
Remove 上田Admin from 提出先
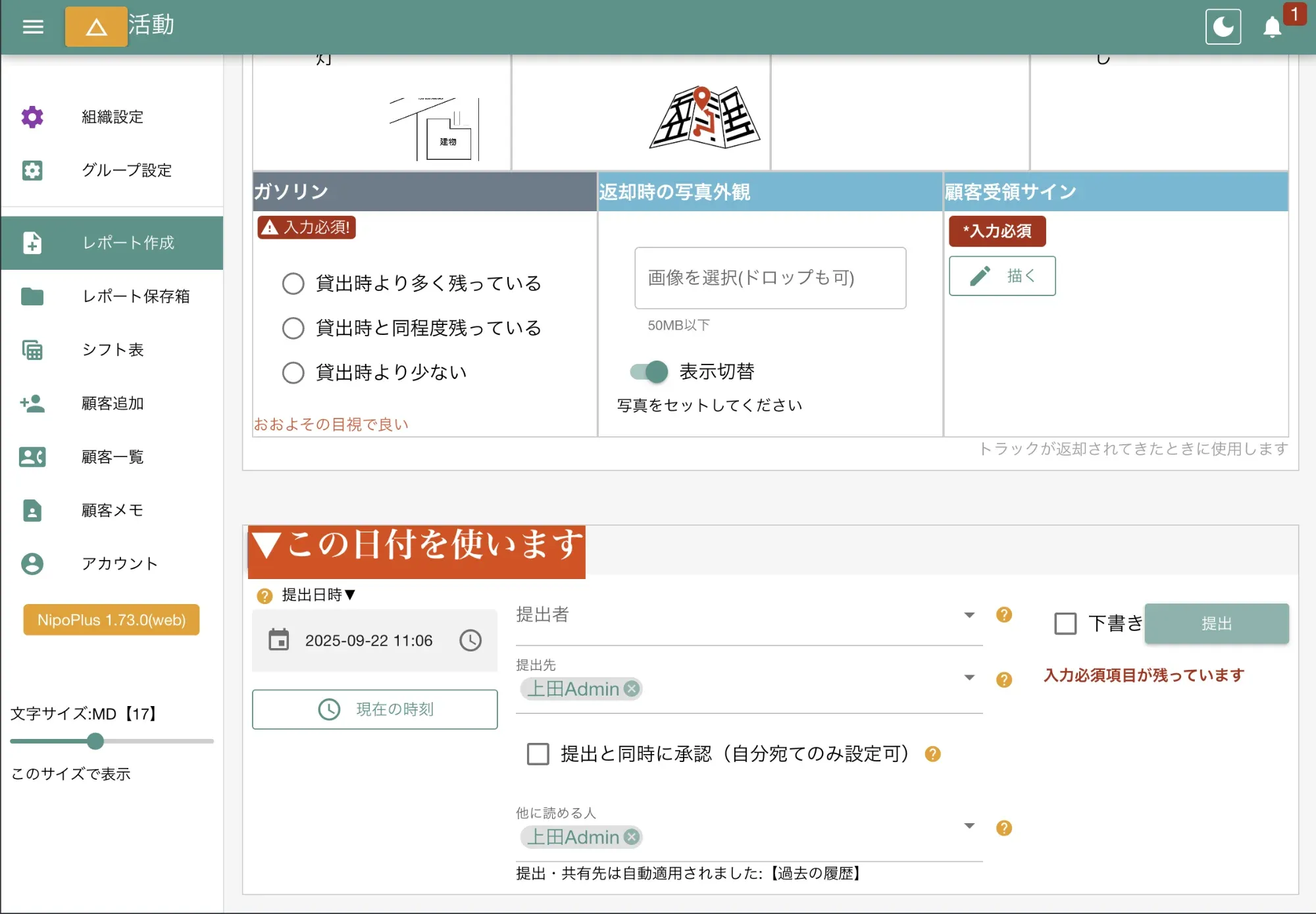(x=632, y=689)
